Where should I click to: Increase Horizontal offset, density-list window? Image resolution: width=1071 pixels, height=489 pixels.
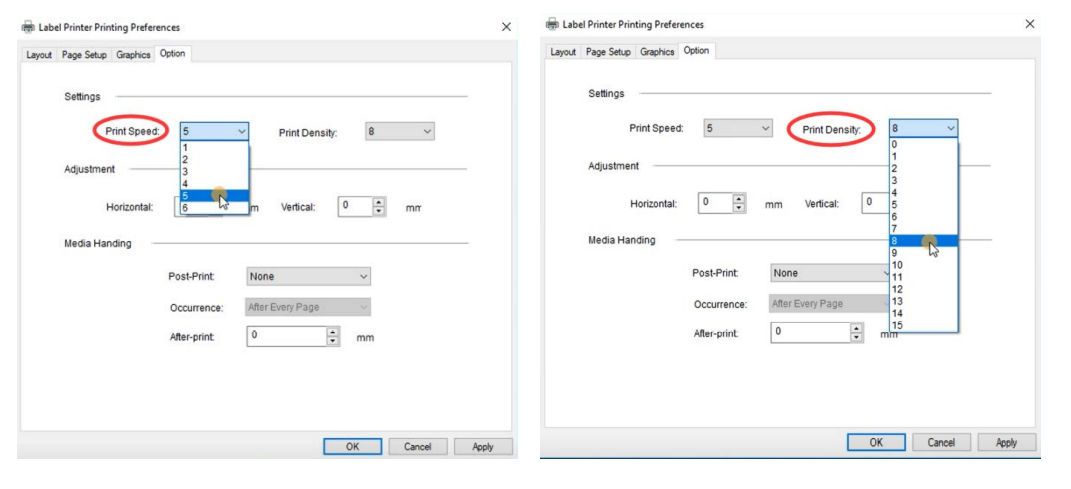coord(739,198)
